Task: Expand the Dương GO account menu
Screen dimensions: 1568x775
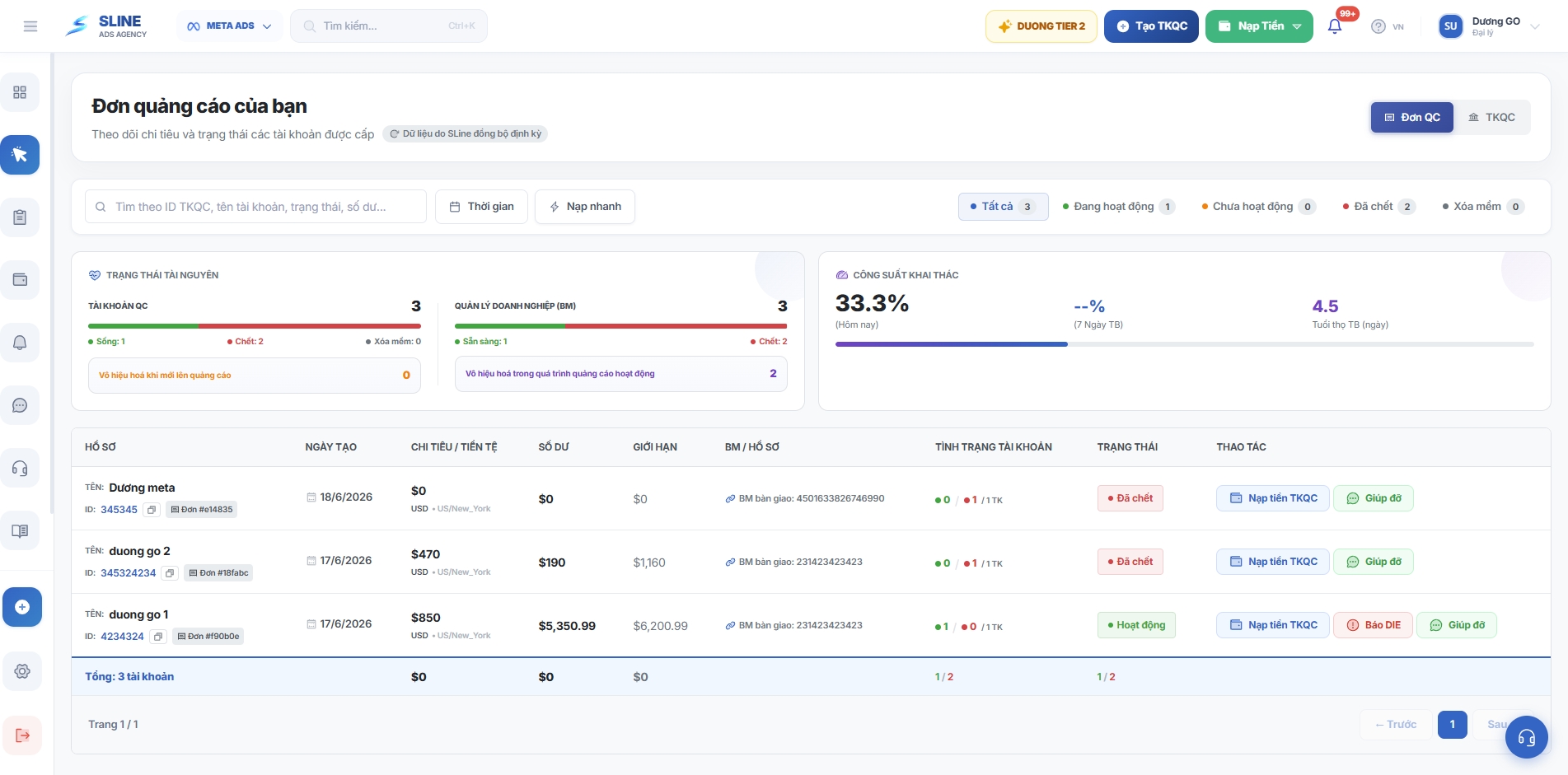Action: (x=1490, y=26)
